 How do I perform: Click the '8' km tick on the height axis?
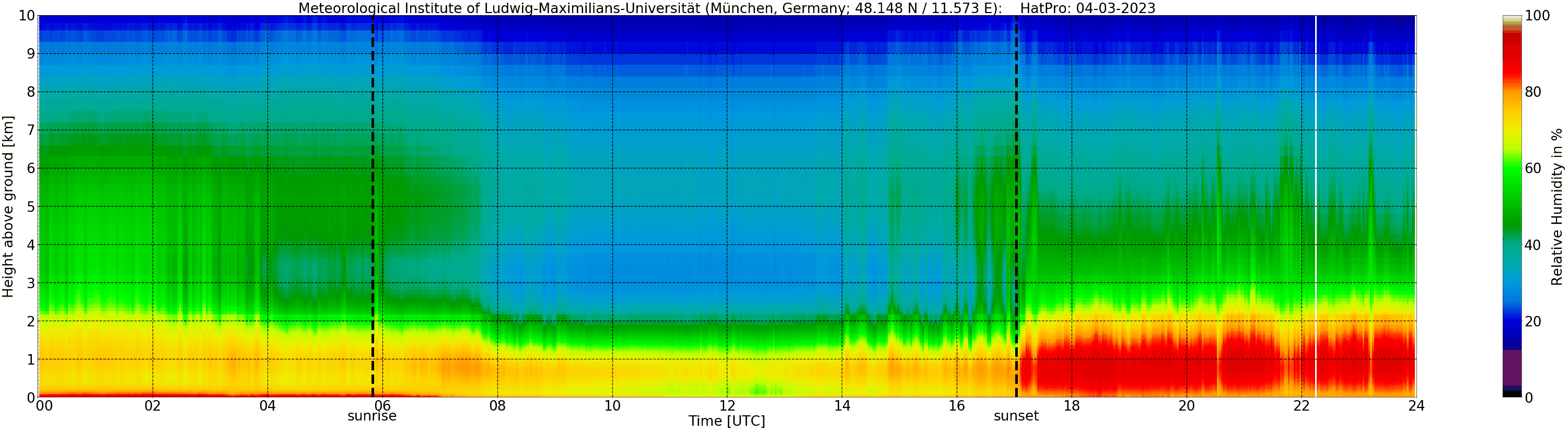click(30, 92)
